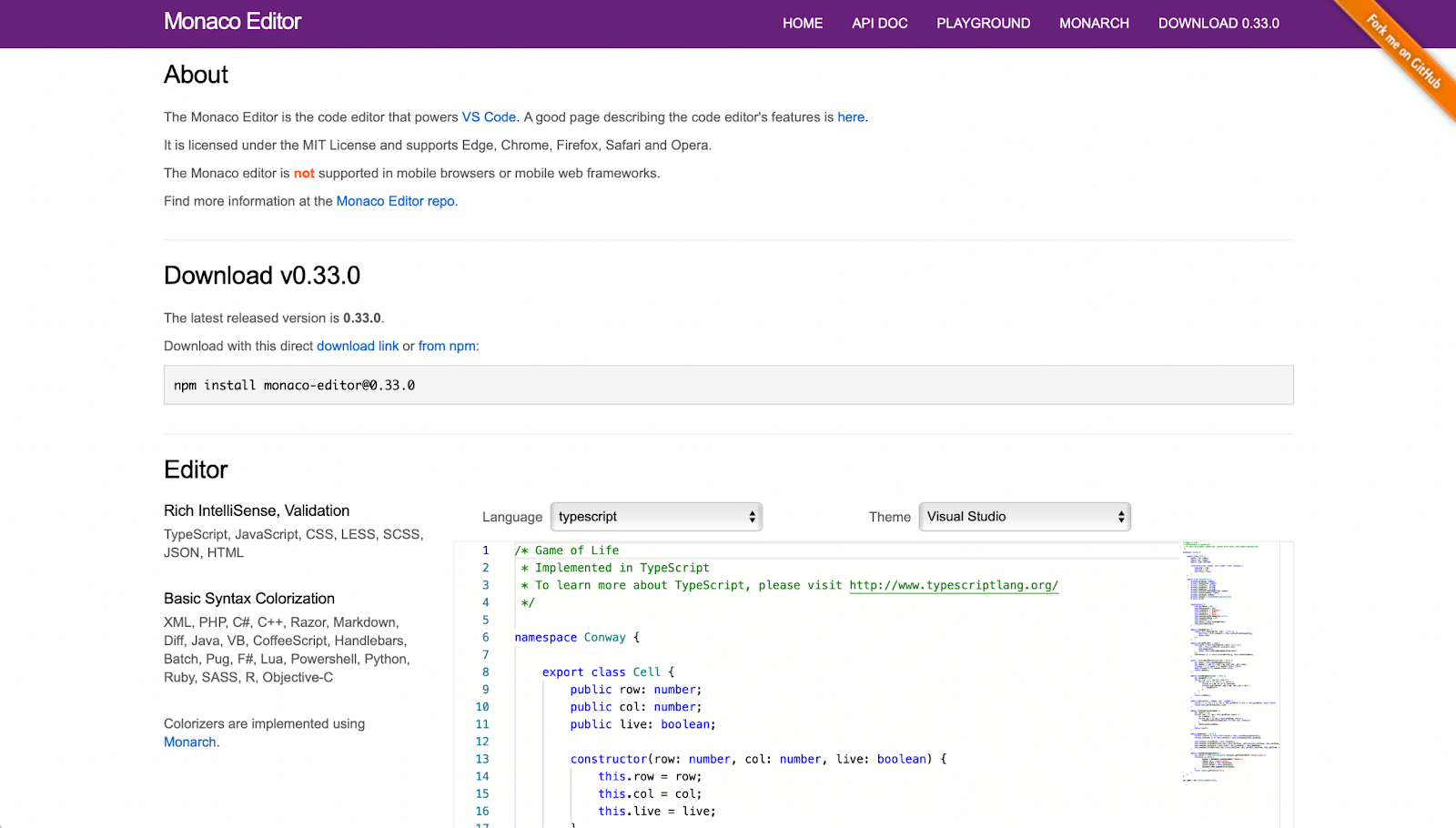1456x828 pixels.
Task: Click the 'Download v0.33.0' heading
Action: pos(262,276)
